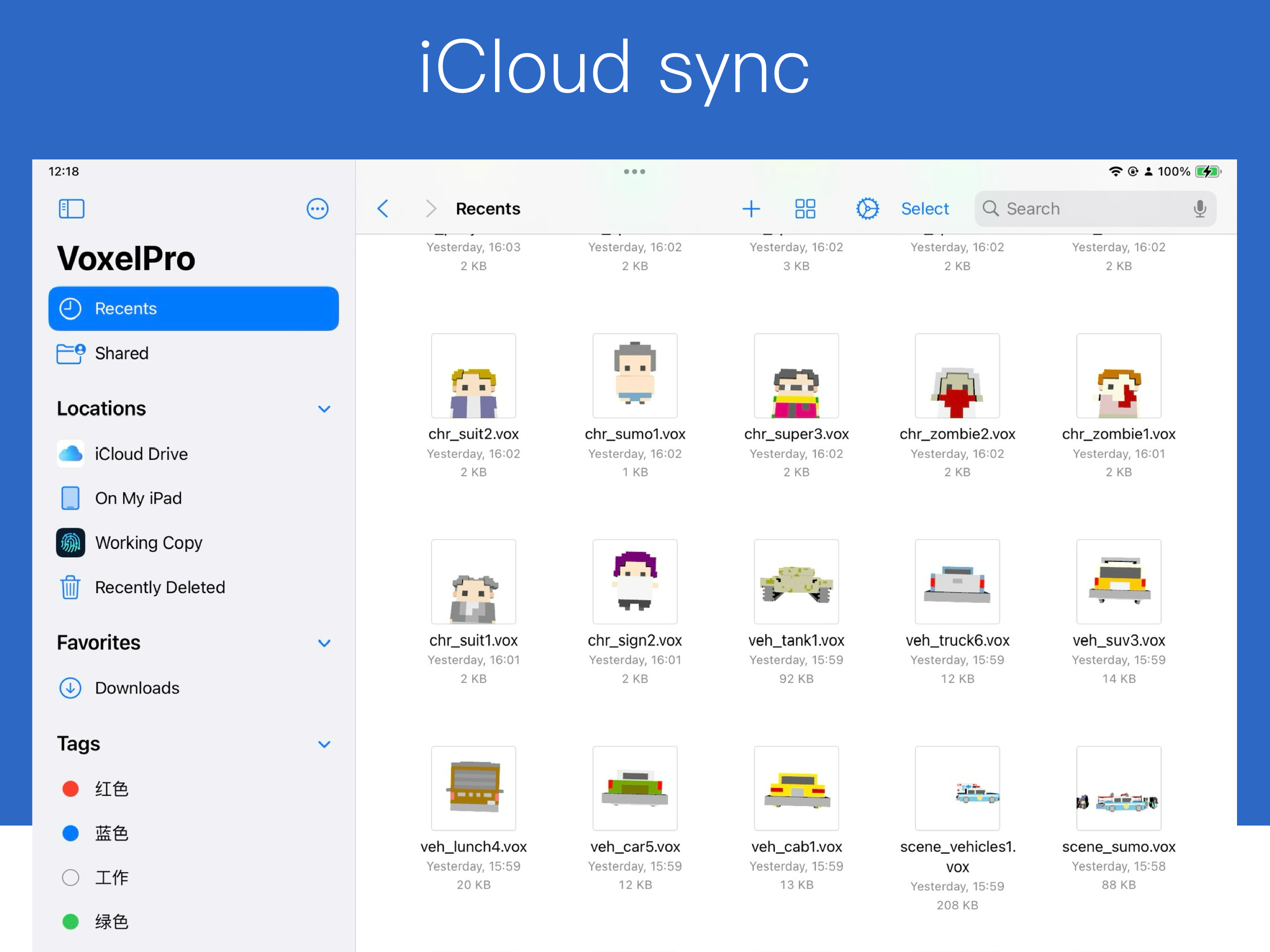This screenshot has height=952, width=1270.
Task: Open chr_super3.vox thumbnail
Action: 796,376
